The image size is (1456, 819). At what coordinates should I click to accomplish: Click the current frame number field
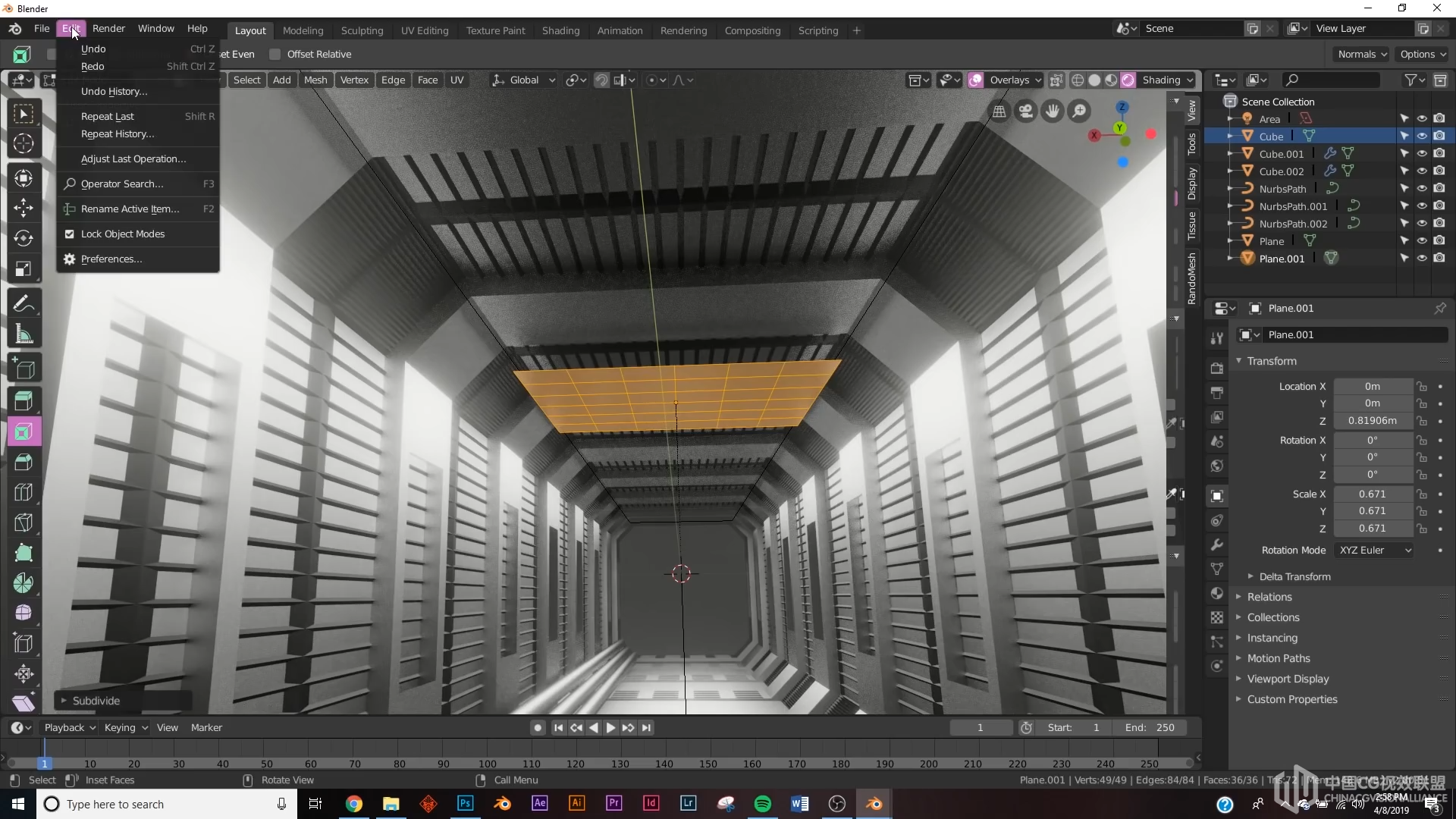pyautogui.click(x=981, y=727)
